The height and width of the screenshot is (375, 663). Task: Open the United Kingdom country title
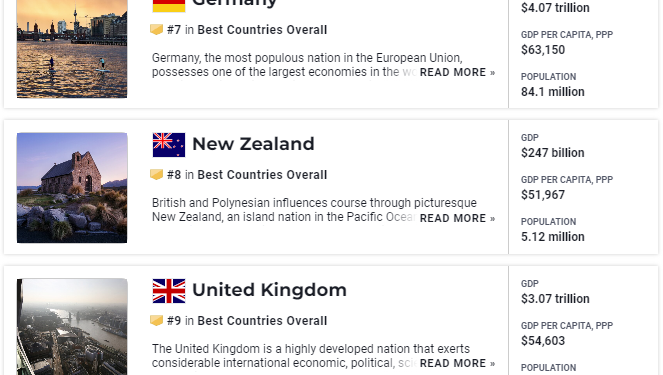point(269,290)
